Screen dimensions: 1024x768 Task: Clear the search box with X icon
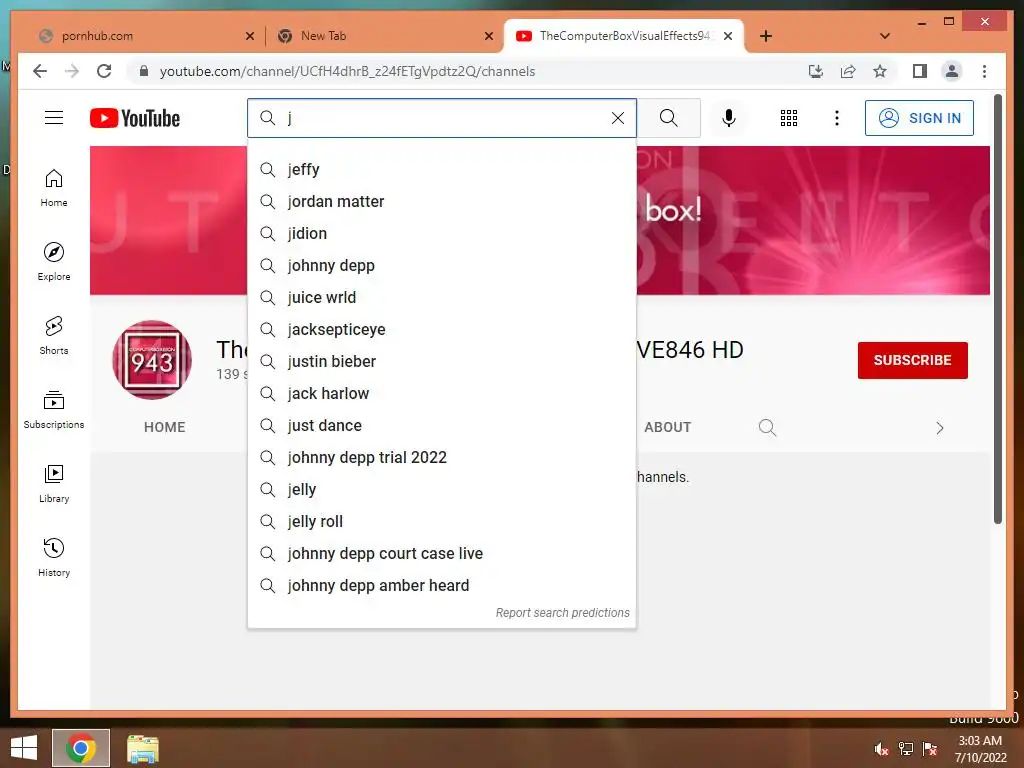[617, 118]
